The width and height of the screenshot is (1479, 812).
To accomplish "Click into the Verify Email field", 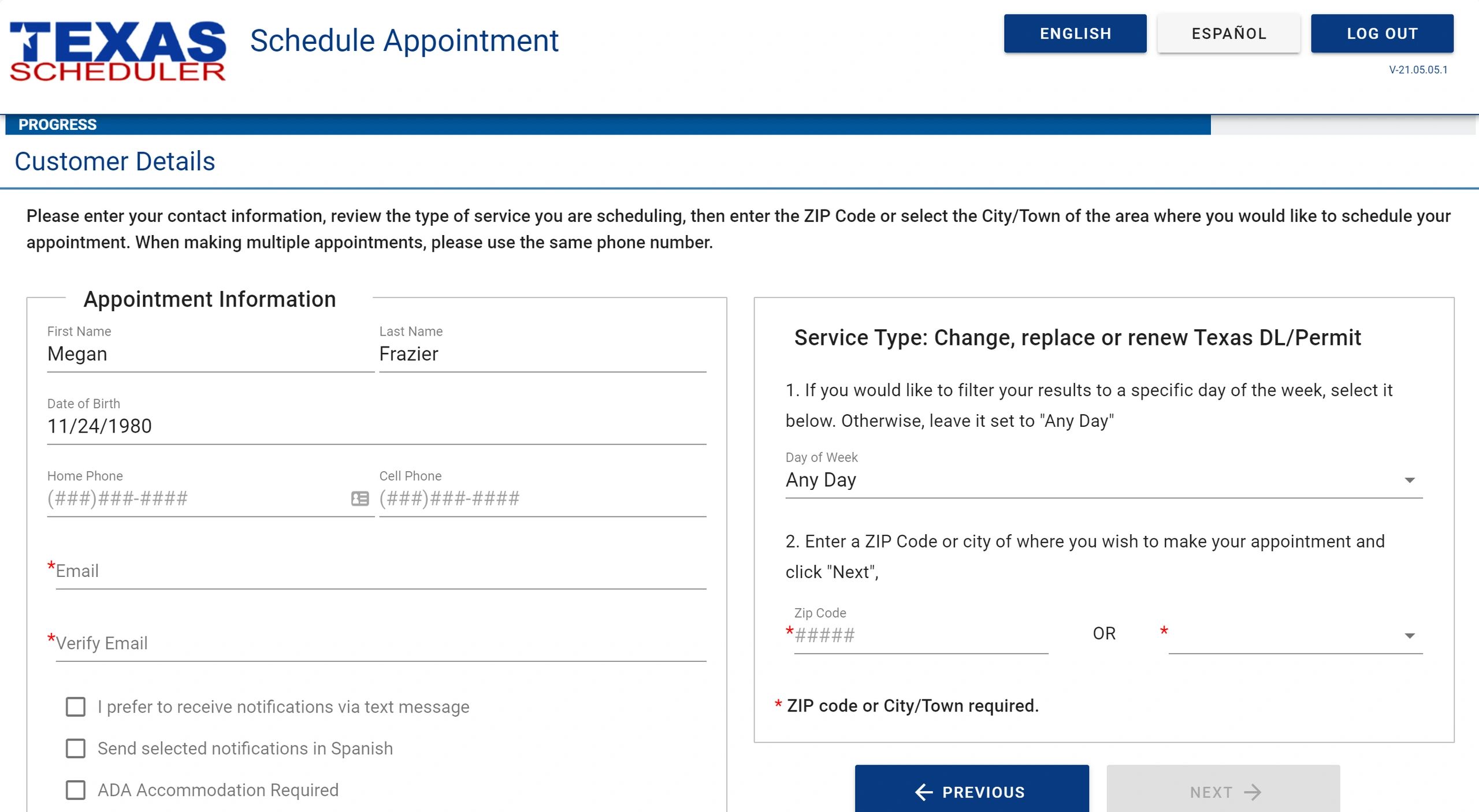I will [380, 643].
